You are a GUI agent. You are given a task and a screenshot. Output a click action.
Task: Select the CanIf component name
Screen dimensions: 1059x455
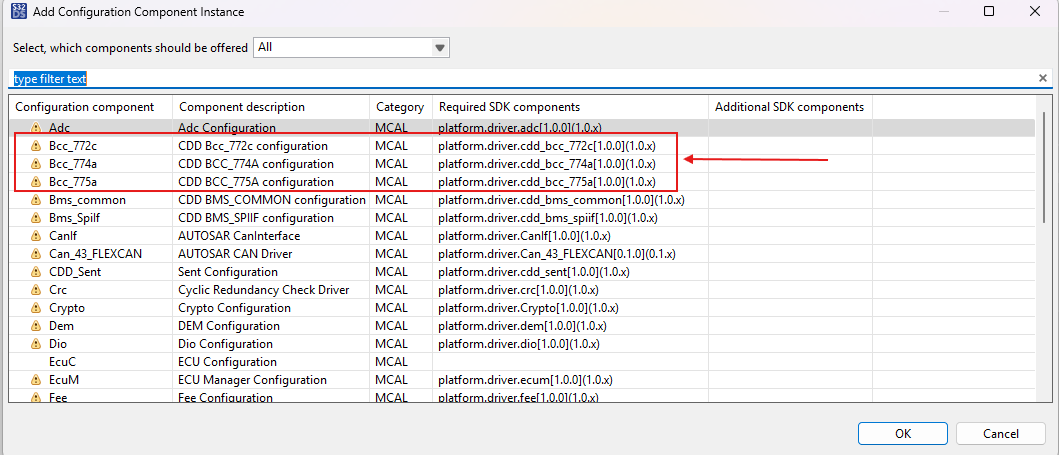[61, 236]
